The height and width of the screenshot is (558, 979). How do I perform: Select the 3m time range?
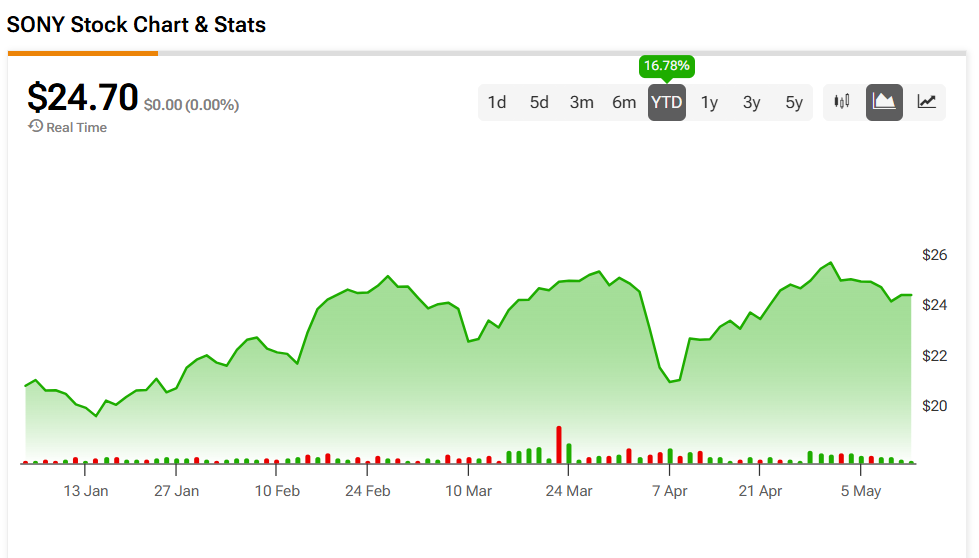[581, 102]
